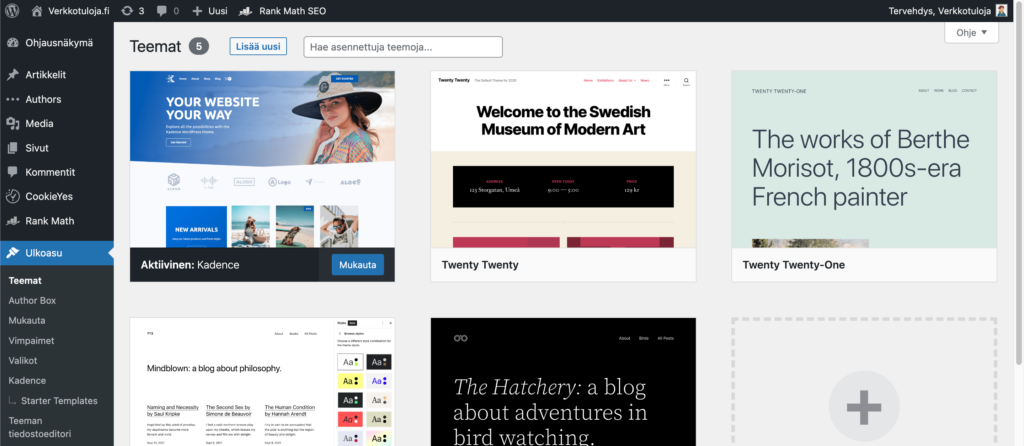Open Teeman tiedostoeditori link
The width and height of the screenshot is (1024, 446).
pyautogui.click(x=40, y=427)
